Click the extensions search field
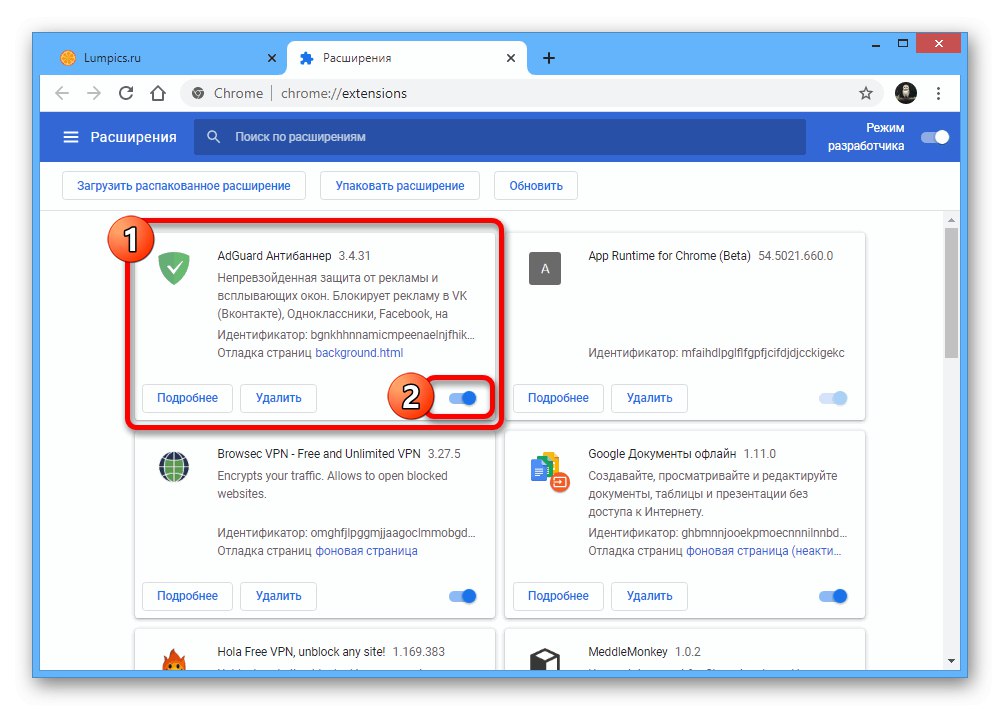 coord(500,137)
